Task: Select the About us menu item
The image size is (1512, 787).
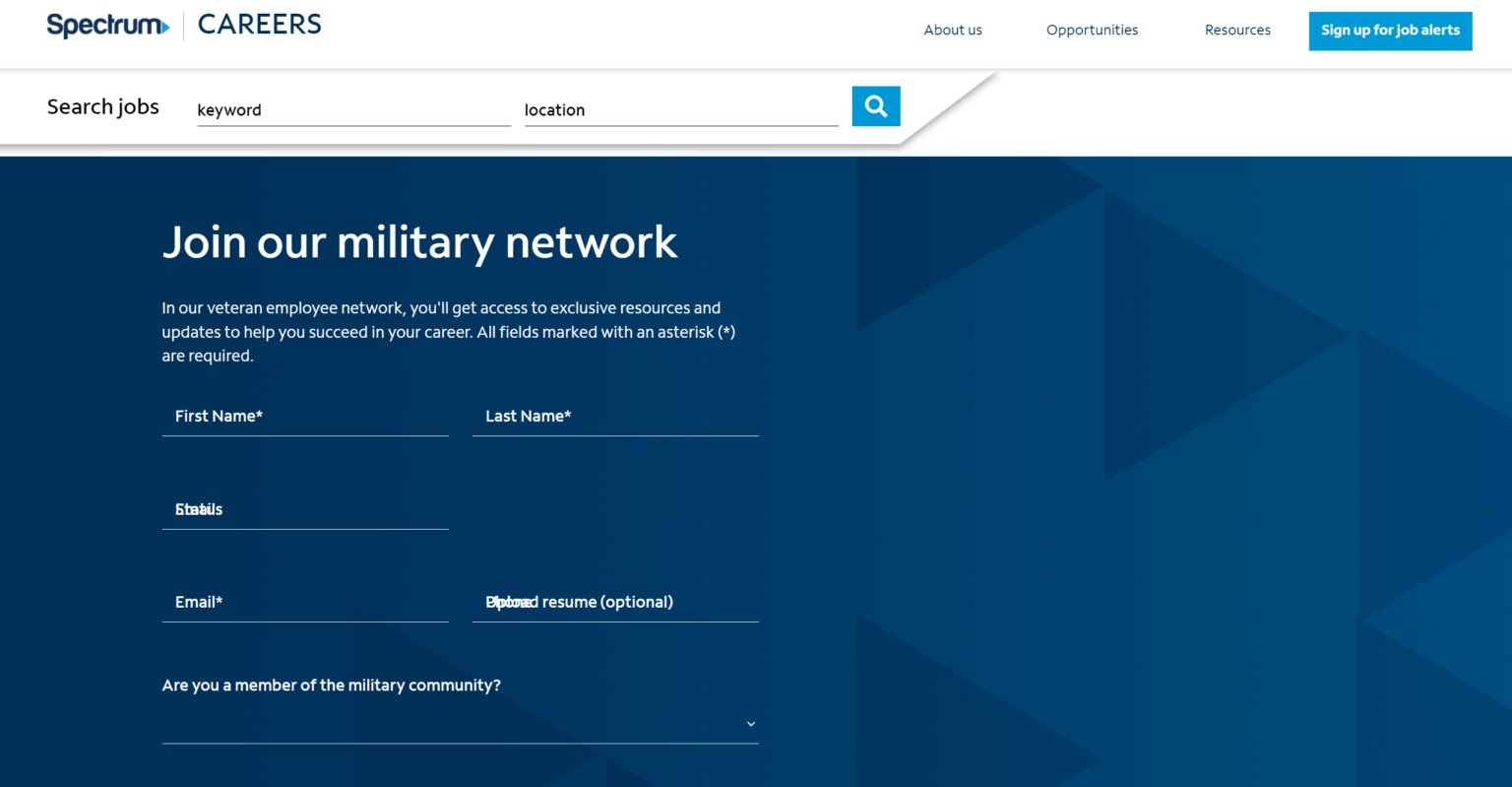Action: point(952,30)
